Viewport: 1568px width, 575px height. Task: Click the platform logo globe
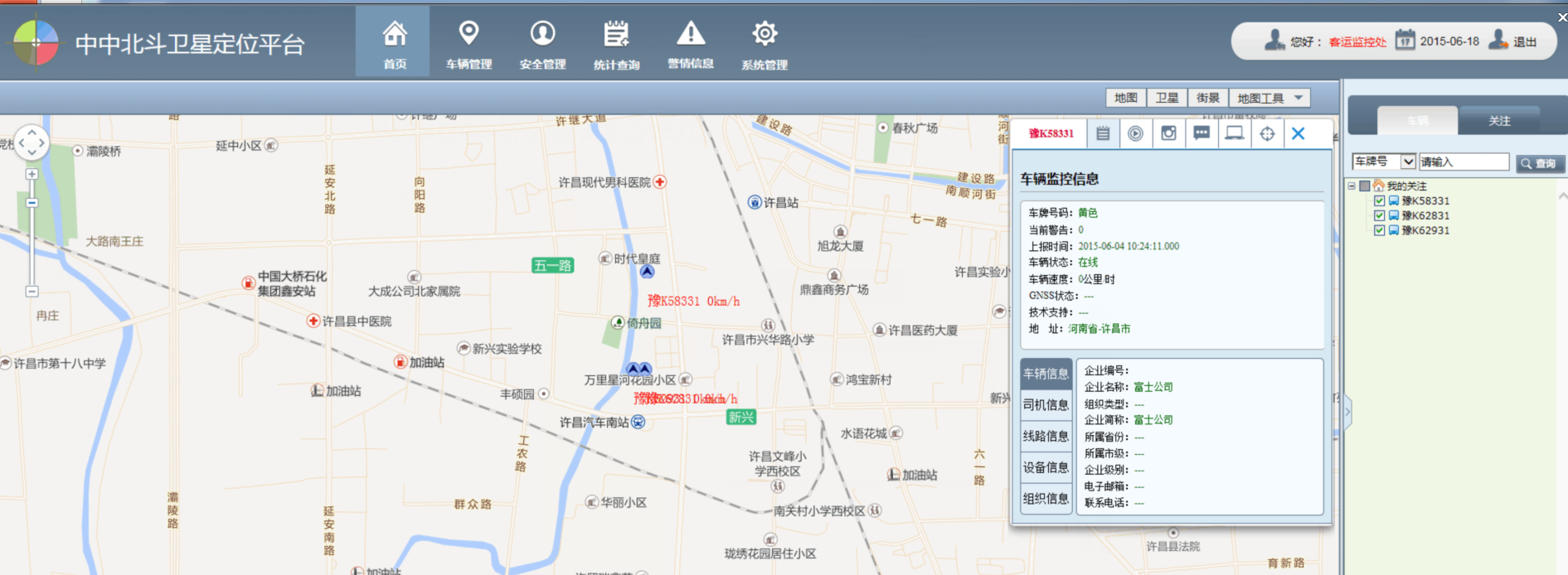click(36, 42)
